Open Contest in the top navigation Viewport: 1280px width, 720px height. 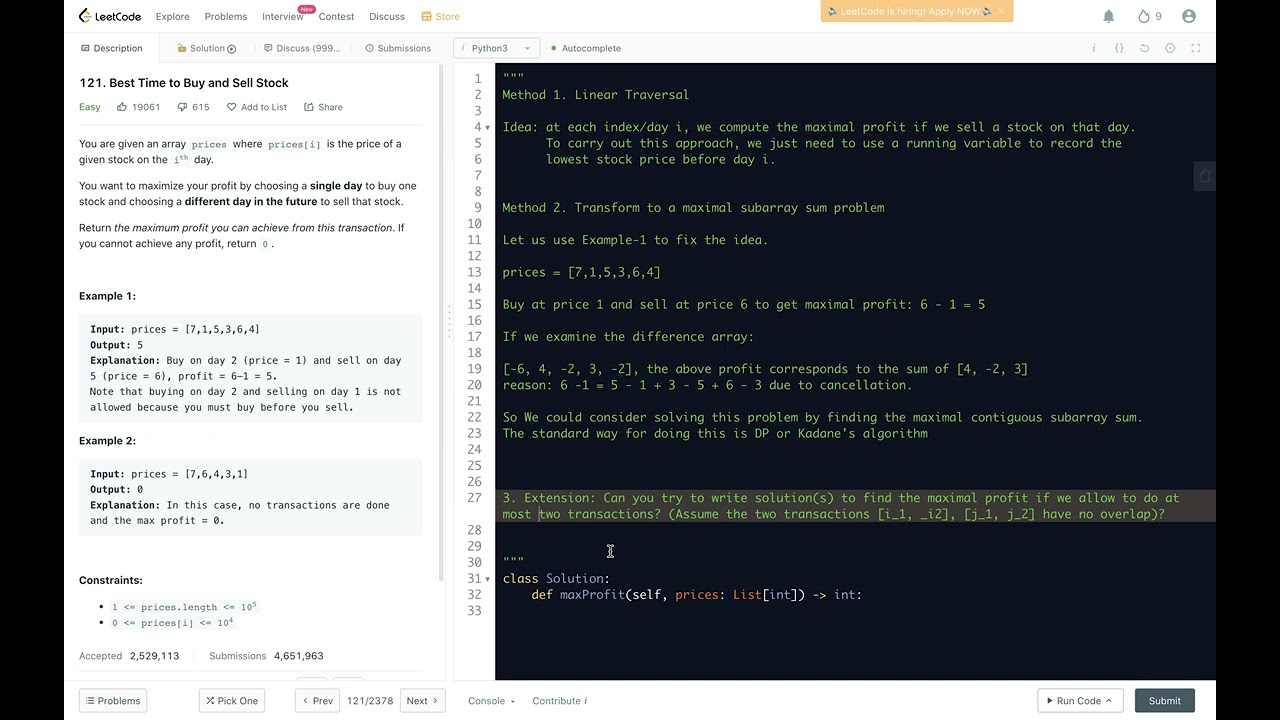tap(336, 16)
